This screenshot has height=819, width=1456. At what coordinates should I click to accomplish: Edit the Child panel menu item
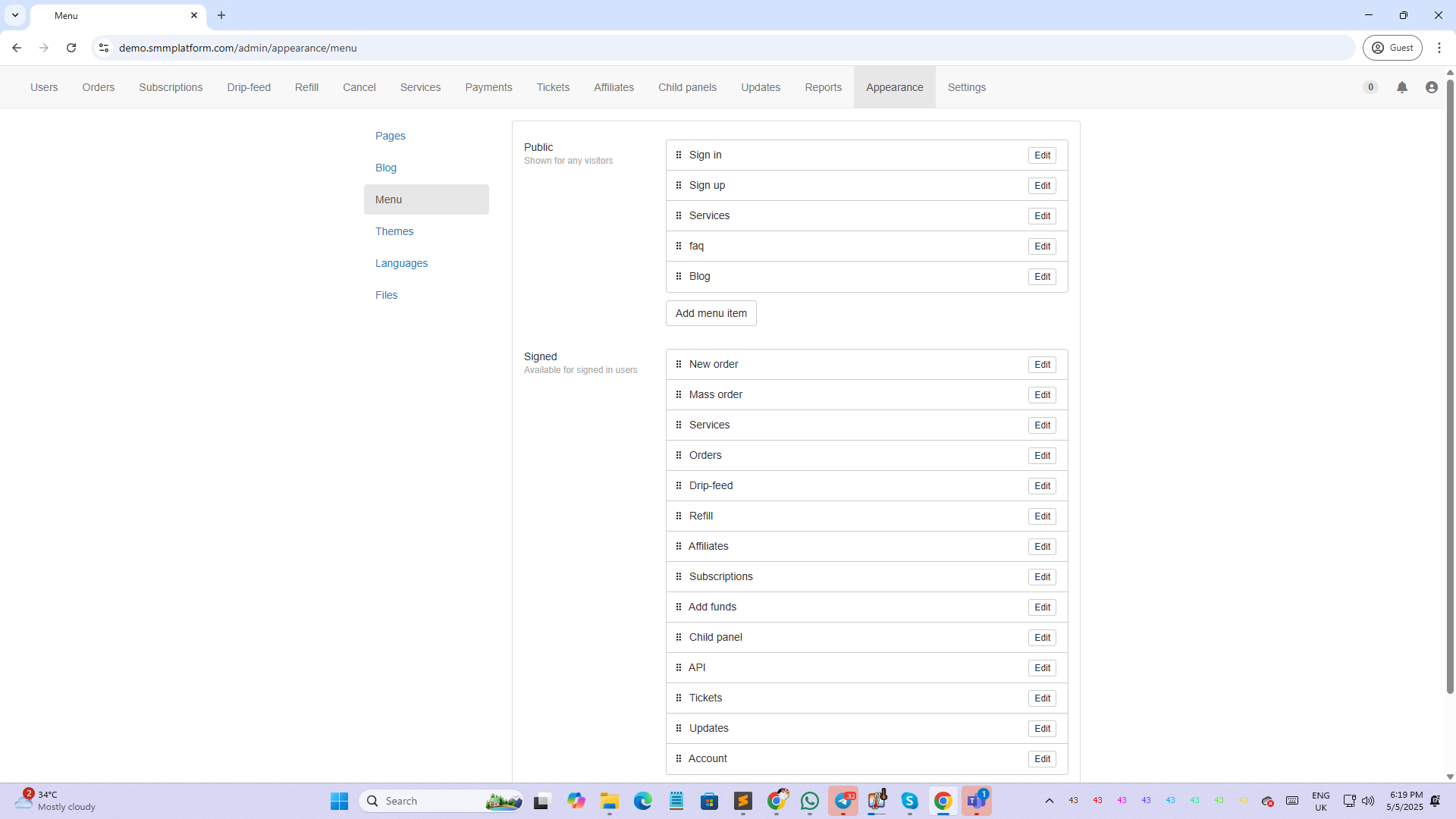(x=1042, y=638)
